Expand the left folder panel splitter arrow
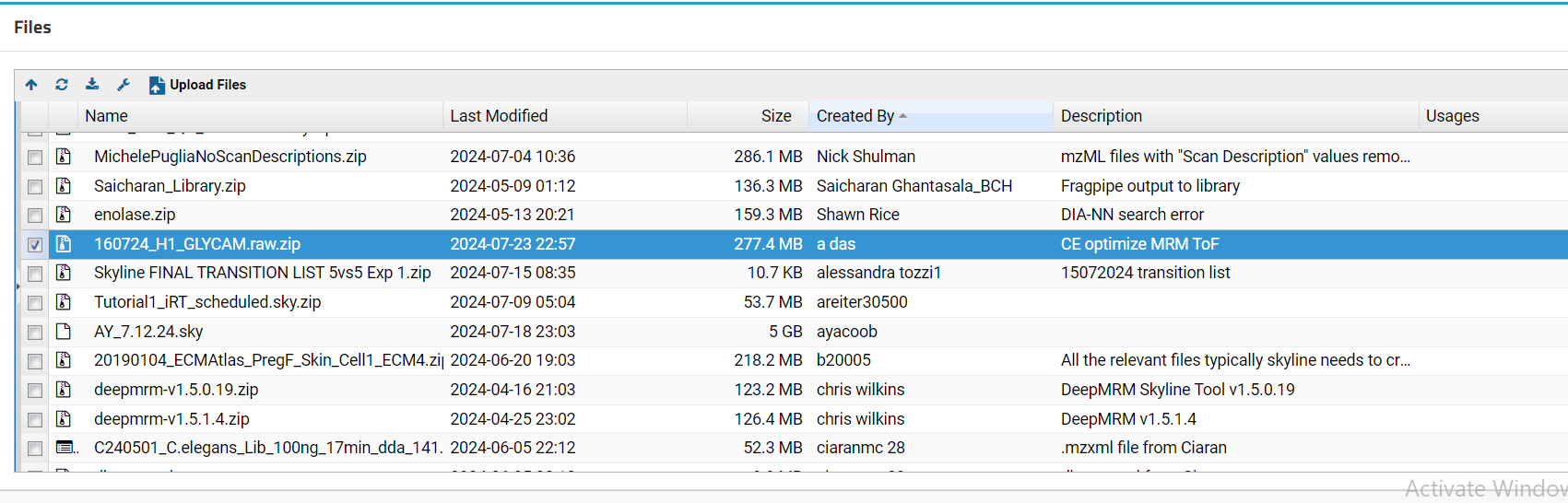1568x503 pixels. click(18, 287)
